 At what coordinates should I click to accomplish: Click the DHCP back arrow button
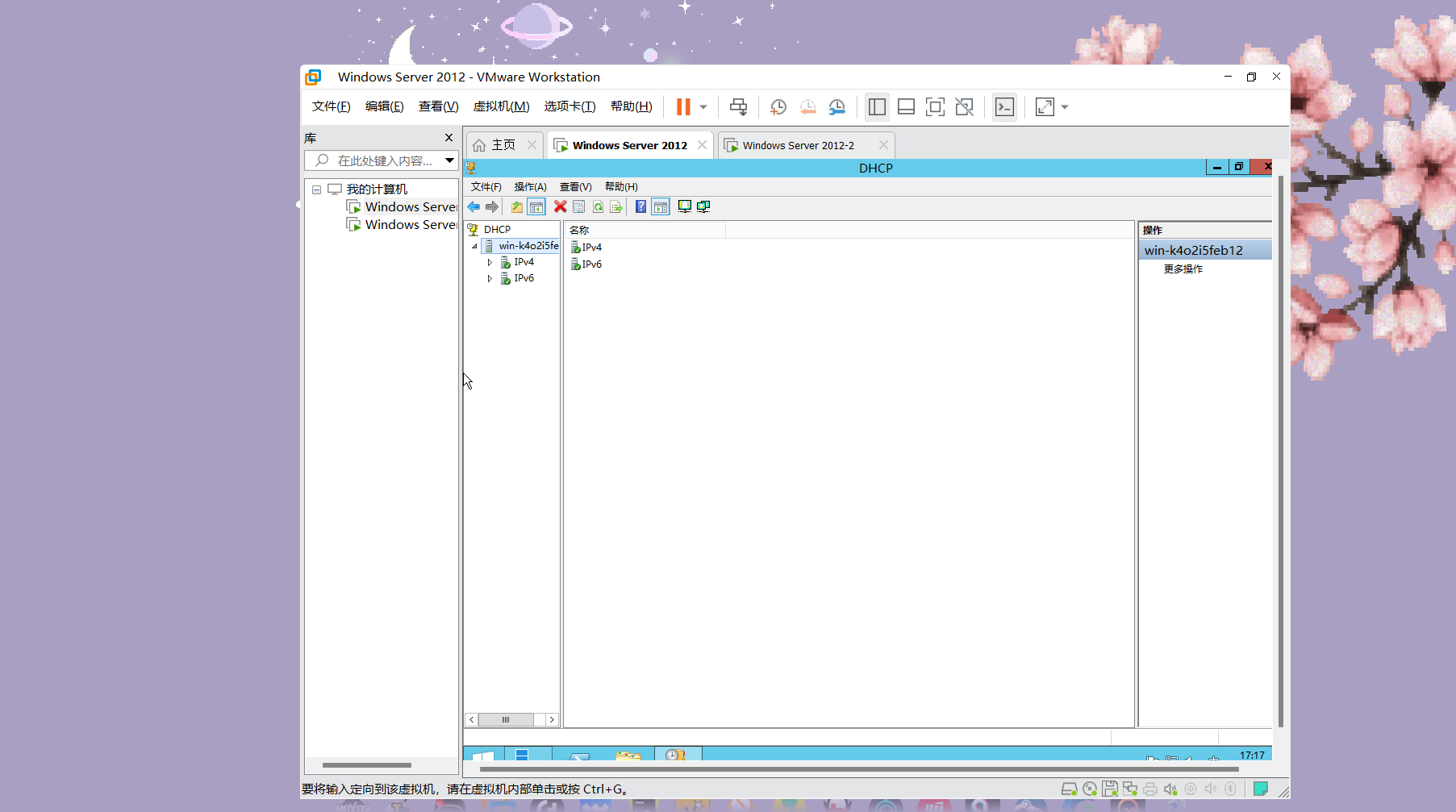click(474, 207)
